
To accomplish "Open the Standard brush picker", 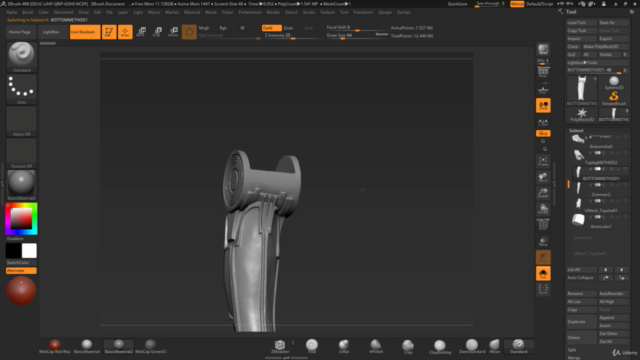I will click(x=22, y=57).
